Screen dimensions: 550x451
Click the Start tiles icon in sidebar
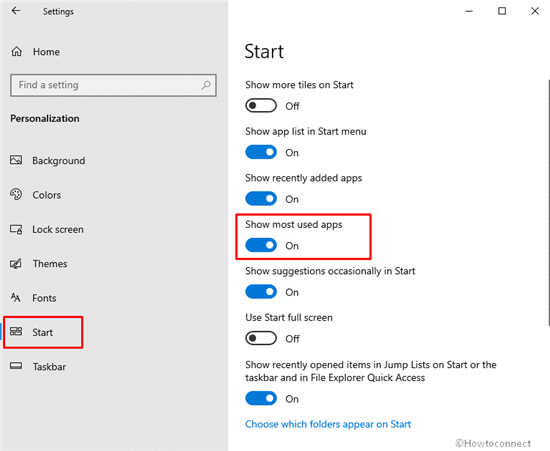pyautogui.click(x=16, y=331)
